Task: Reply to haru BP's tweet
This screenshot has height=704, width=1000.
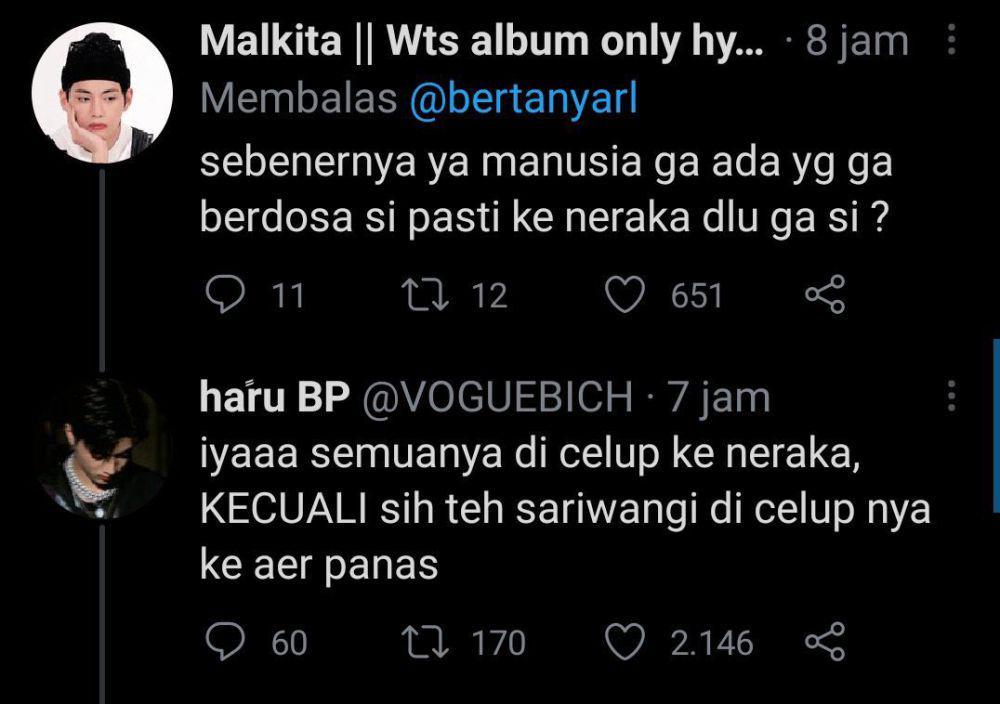Action: tap(225, 642)
